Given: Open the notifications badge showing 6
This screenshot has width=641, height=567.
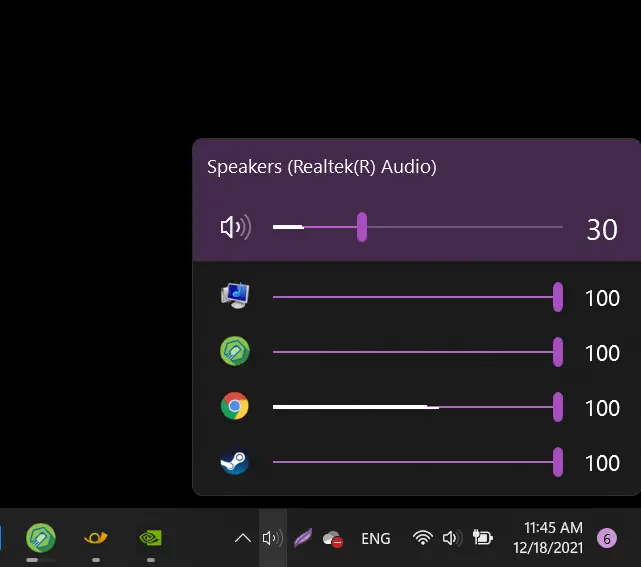Looking at the screenshot, I should coord(607,538).
